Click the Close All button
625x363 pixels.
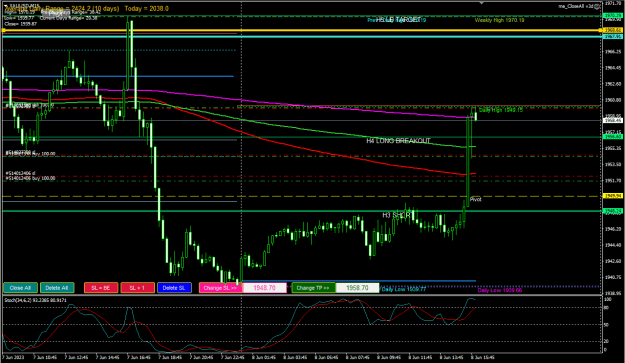coord(20,288)
